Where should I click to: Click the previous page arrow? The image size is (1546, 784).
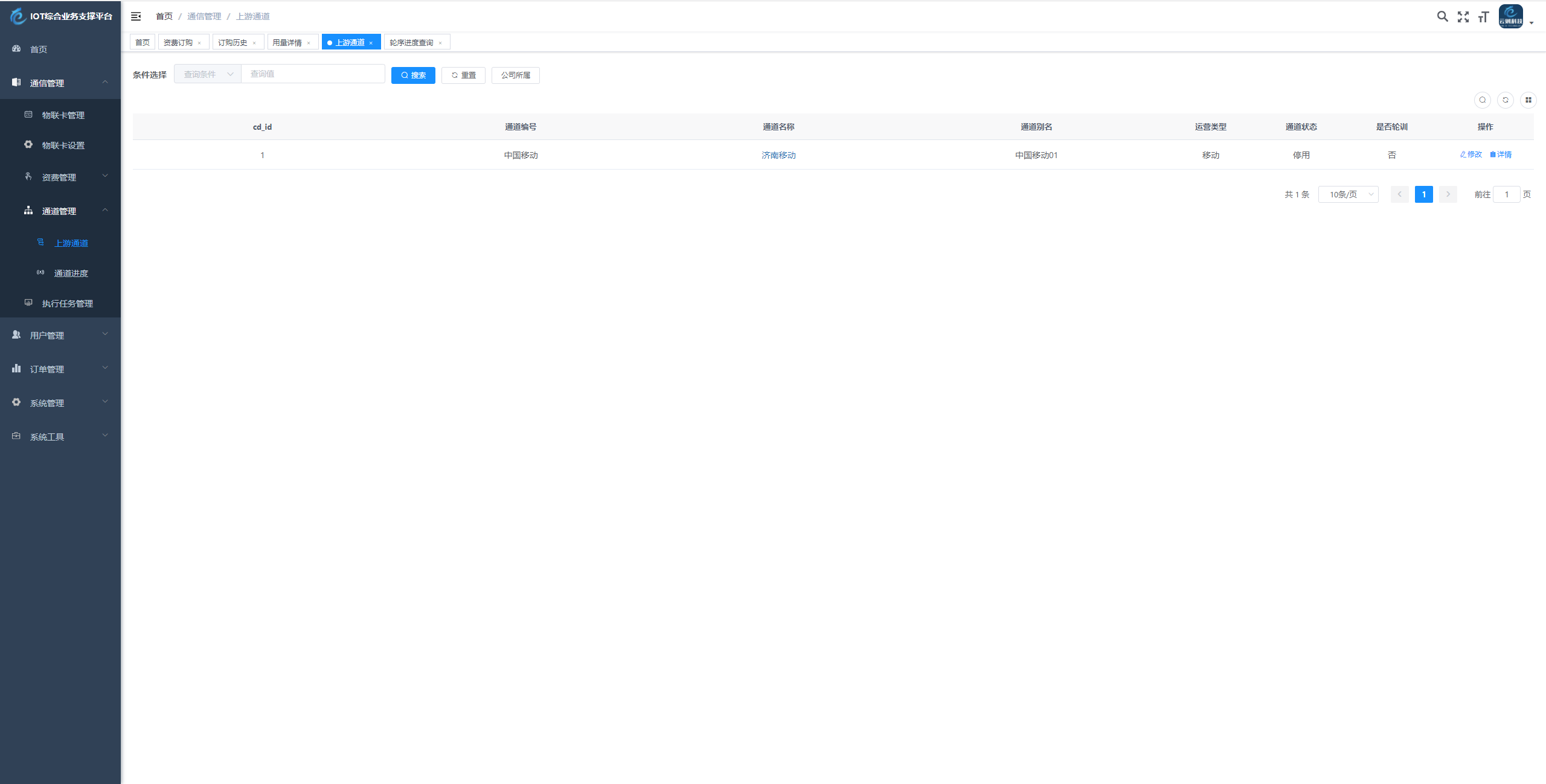(1399, 194)
